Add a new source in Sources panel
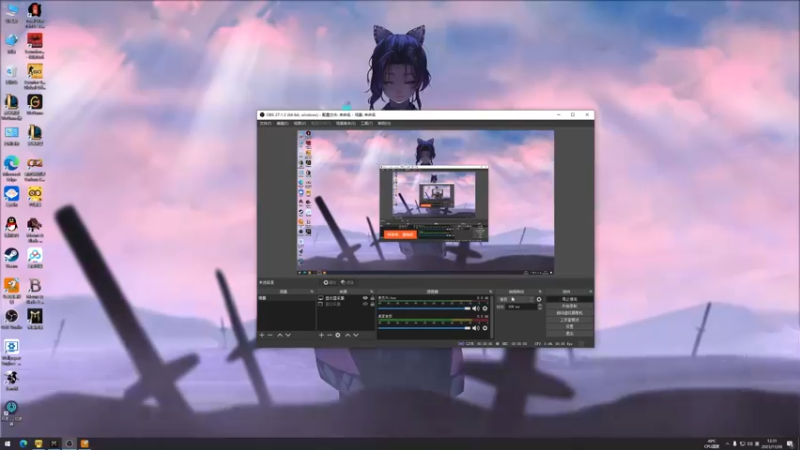This screenshot has height=450, width=800. (x=321, y=335)
